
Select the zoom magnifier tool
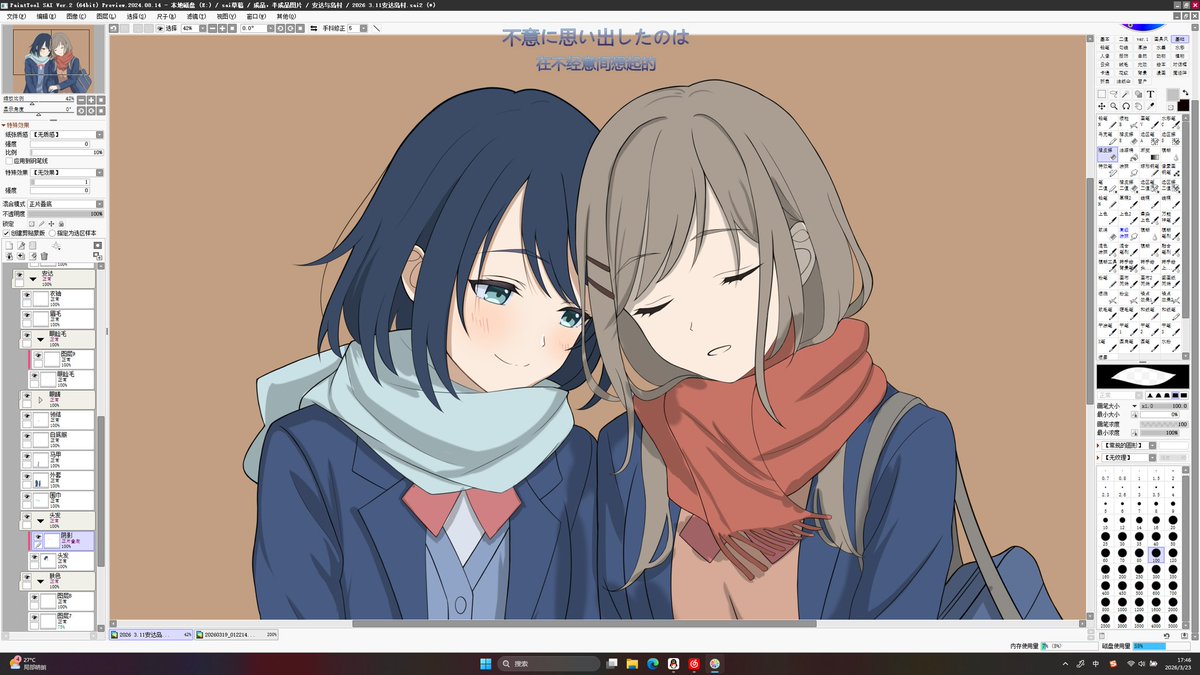[x=1114, y=106]
